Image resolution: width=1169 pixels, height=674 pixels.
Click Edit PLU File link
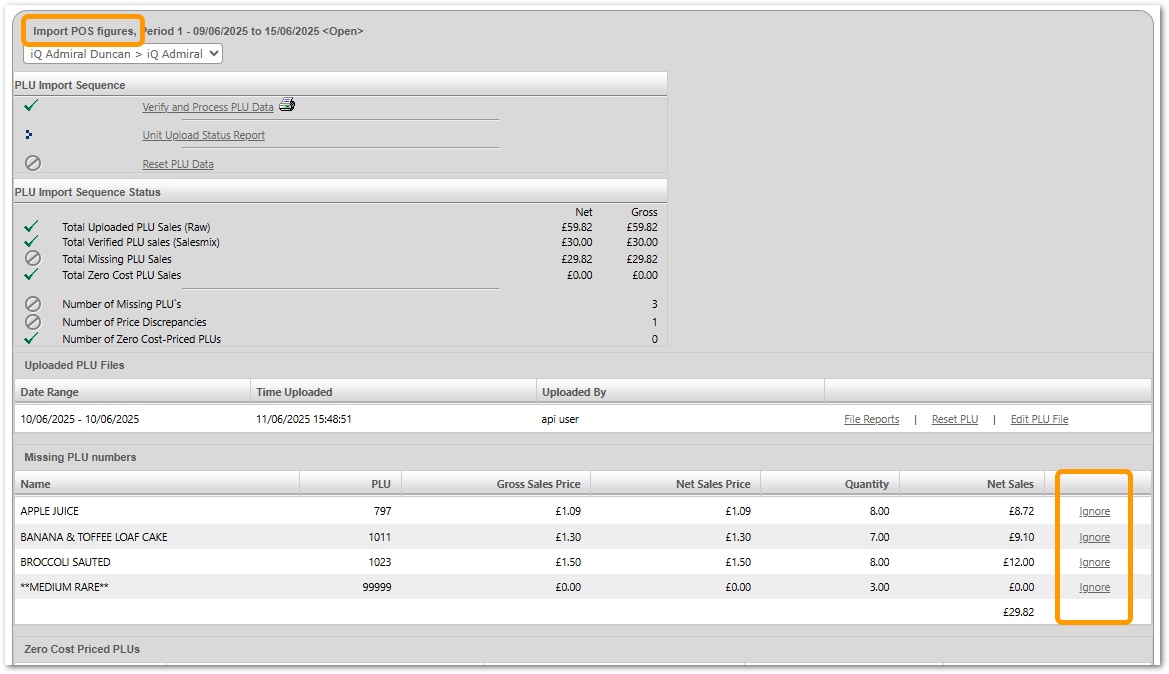[x=1039, y=419]
